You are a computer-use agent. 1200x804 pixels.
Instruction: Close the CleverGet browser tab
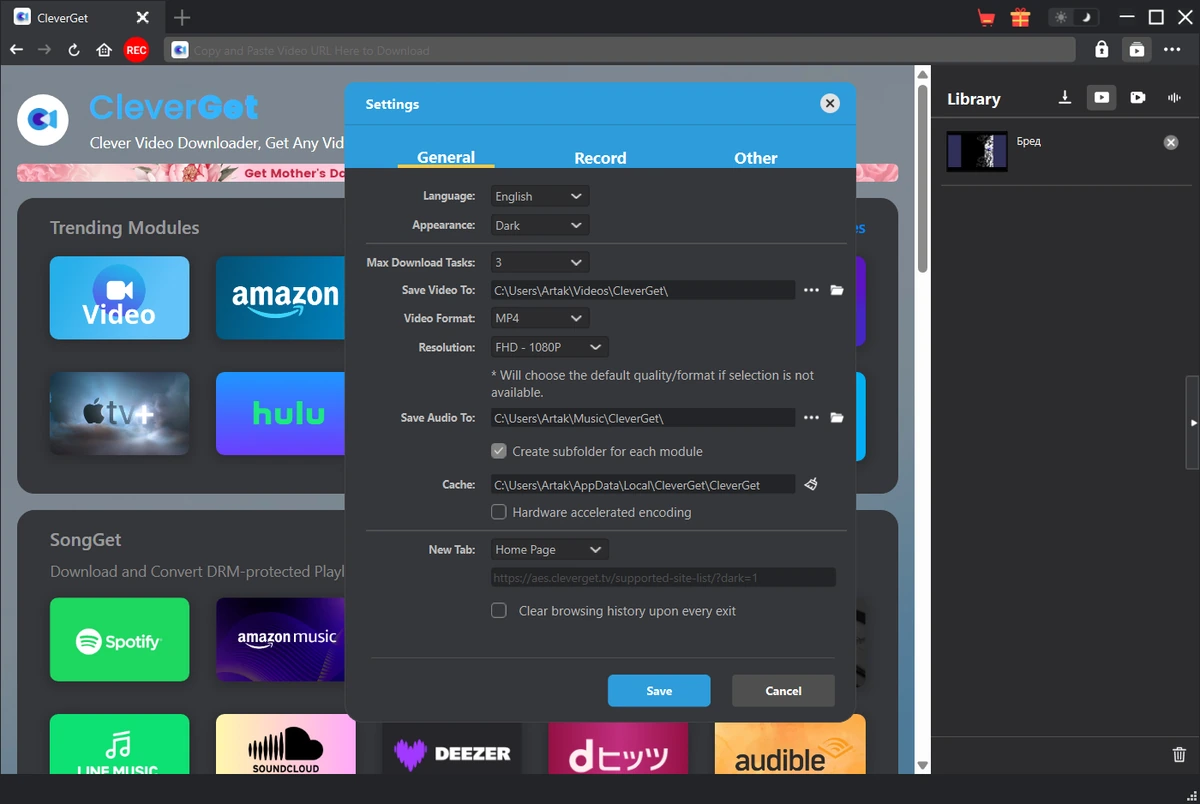[142, 18]
